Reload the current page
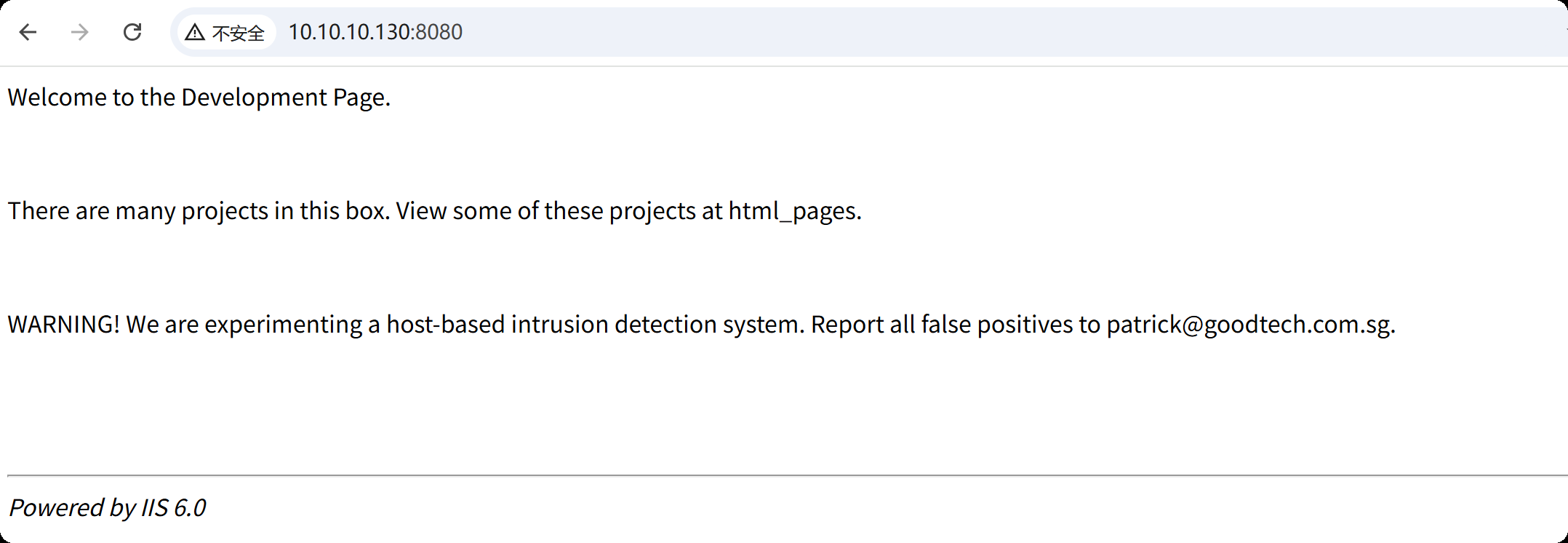 [x=132, y=32]
